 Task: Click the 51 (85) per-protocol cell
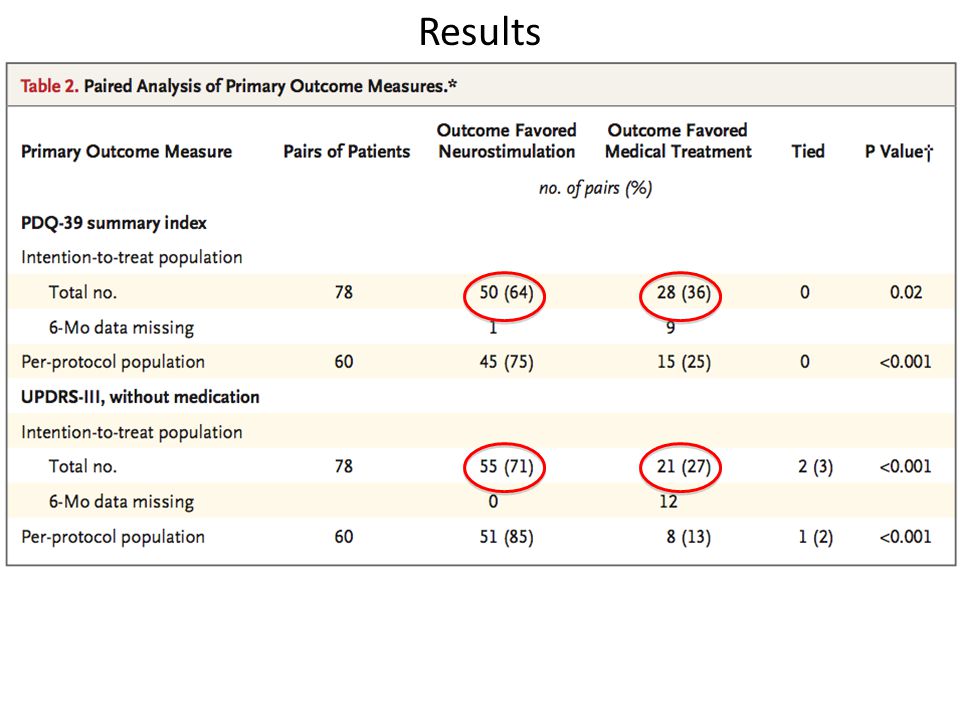pyautogui.click(x=506, y=537)
